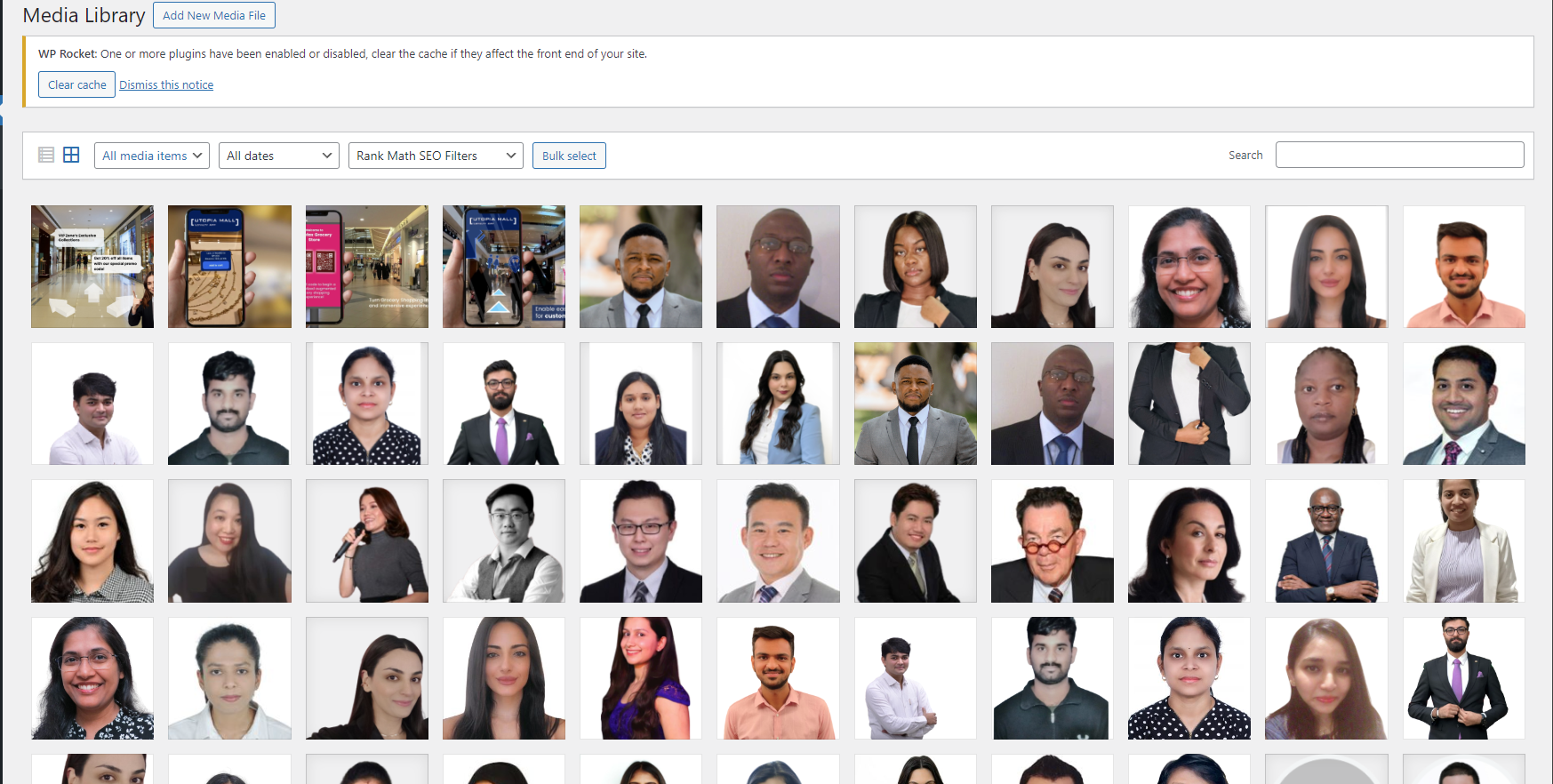This screenshot has height=784, width=1553.
Task: Open the All media items dropdown
Action: (x=152, y=156)
